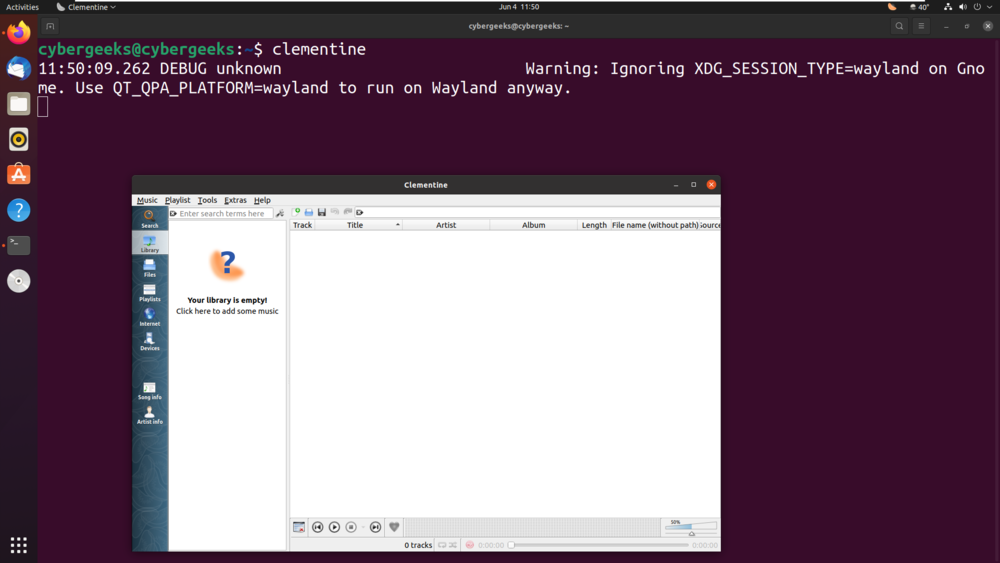Skip to the next track
Screen dimensions: 1000x563
coord(376,527)
